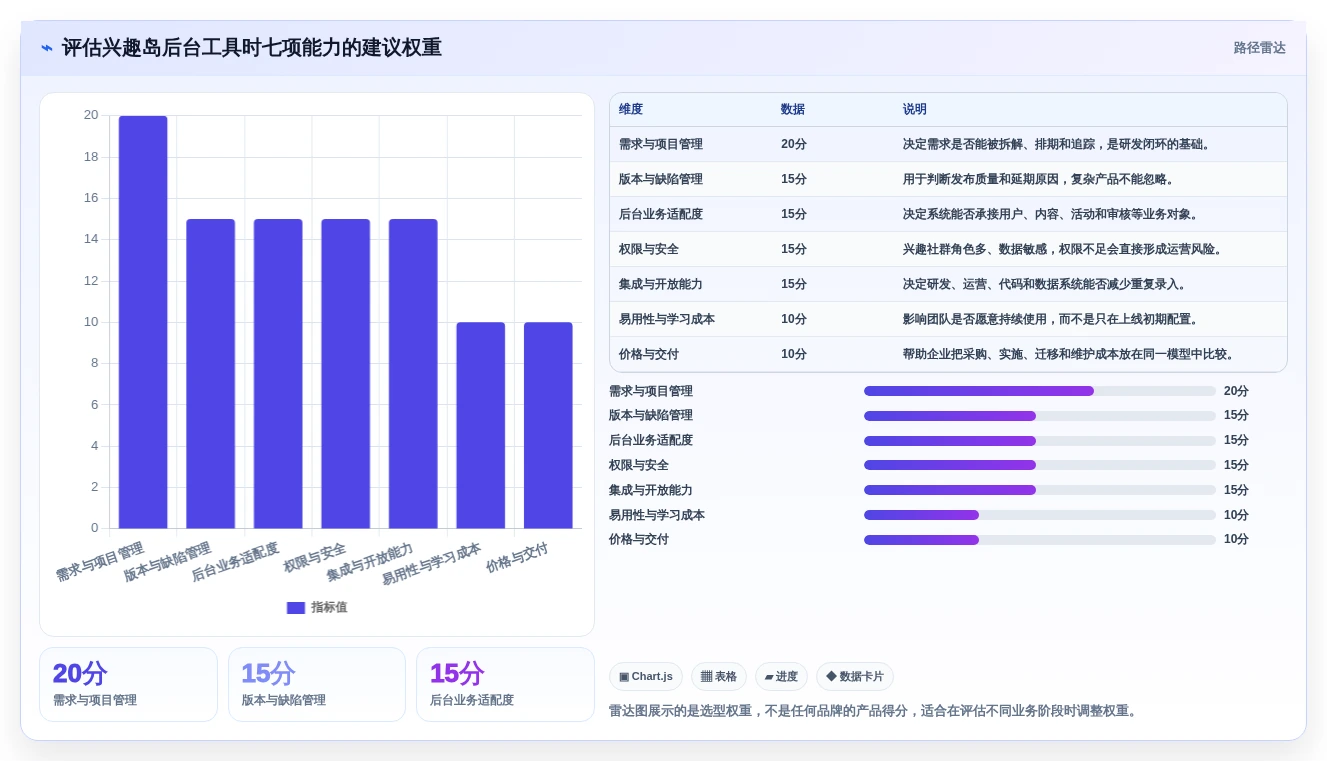Click the 20分 value in table
Viewport: 1327px width, 761px height.
(794, 145)
